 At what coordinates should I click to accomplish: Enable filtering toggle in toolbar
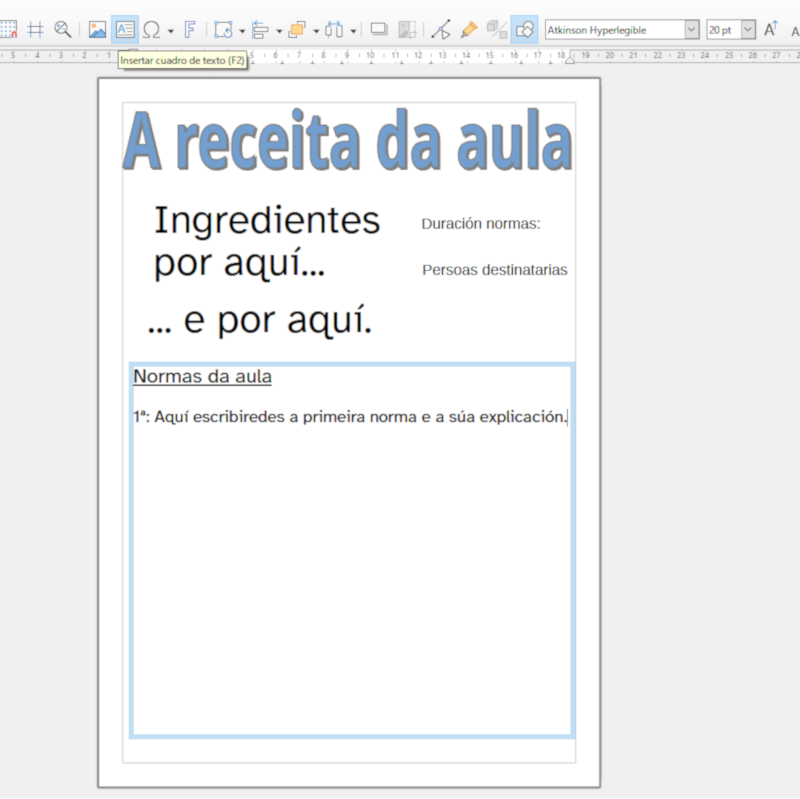click(x=524, y=29)
